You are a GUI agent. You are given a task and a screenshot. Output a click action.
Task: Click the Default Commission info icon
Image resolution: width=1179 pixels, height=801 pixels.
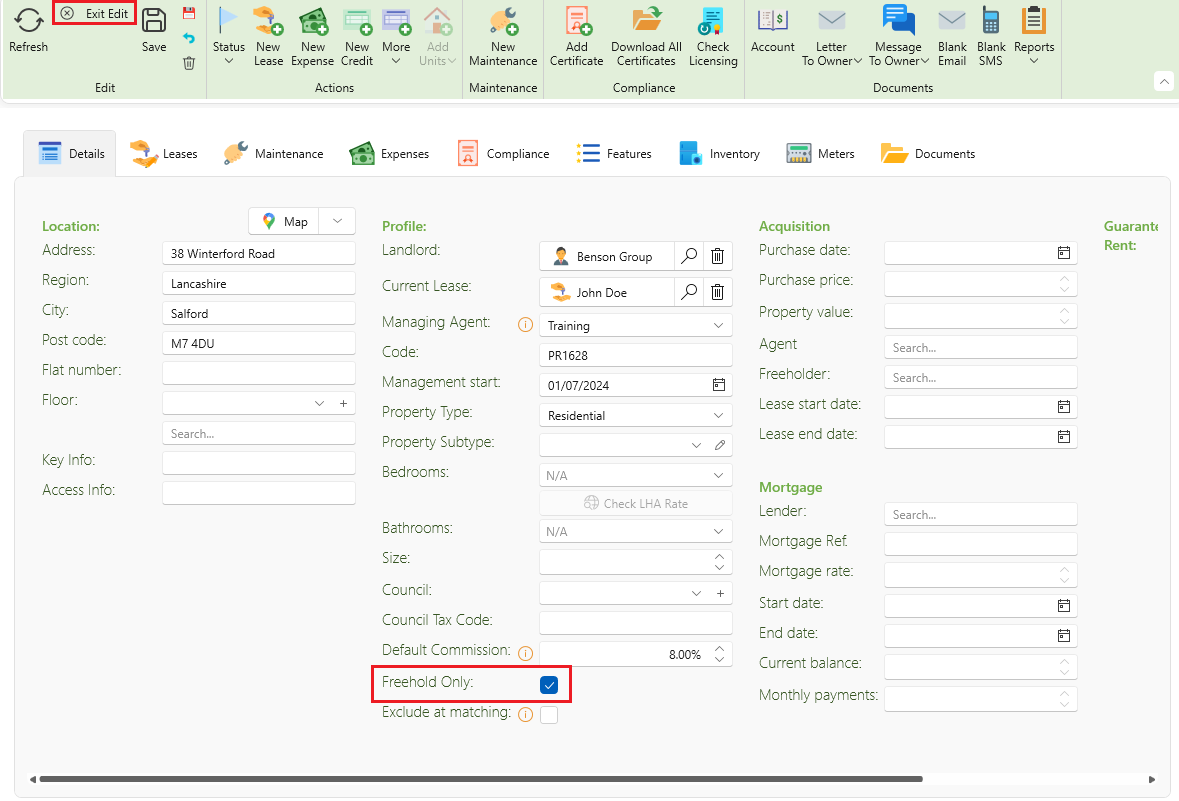(x=525, y=653)
